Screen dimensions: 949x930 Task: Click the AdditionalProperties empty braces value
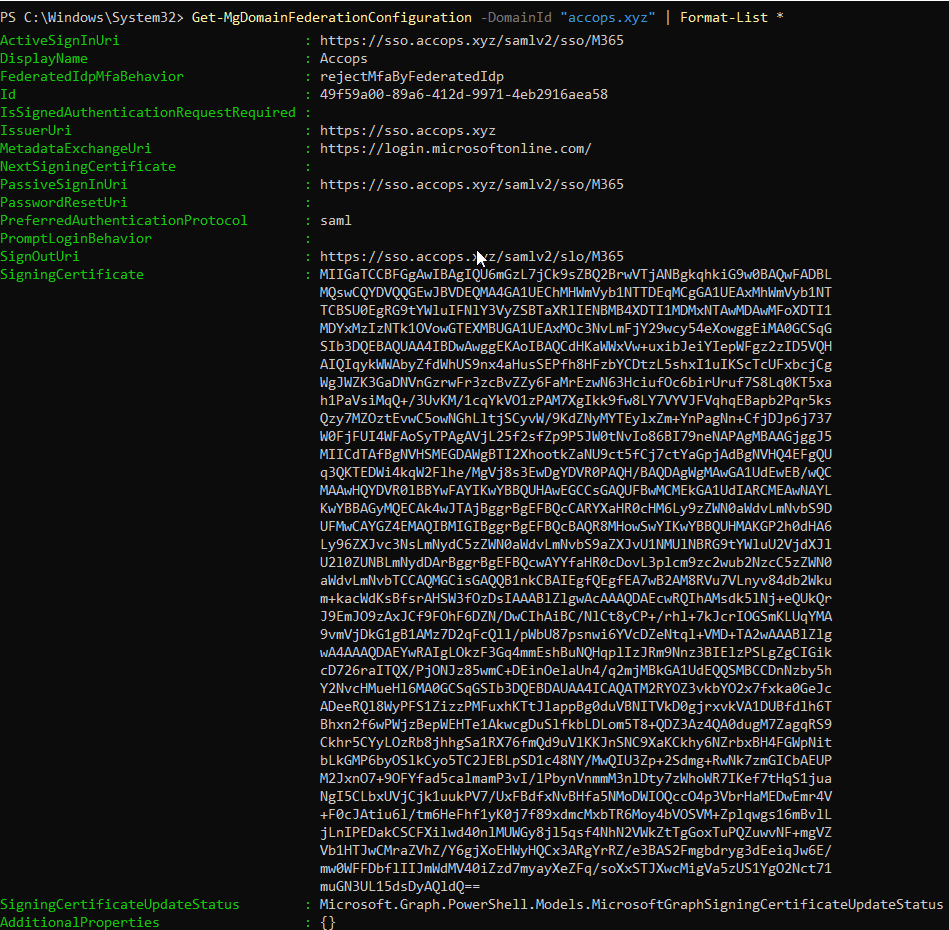pos(327,922)
